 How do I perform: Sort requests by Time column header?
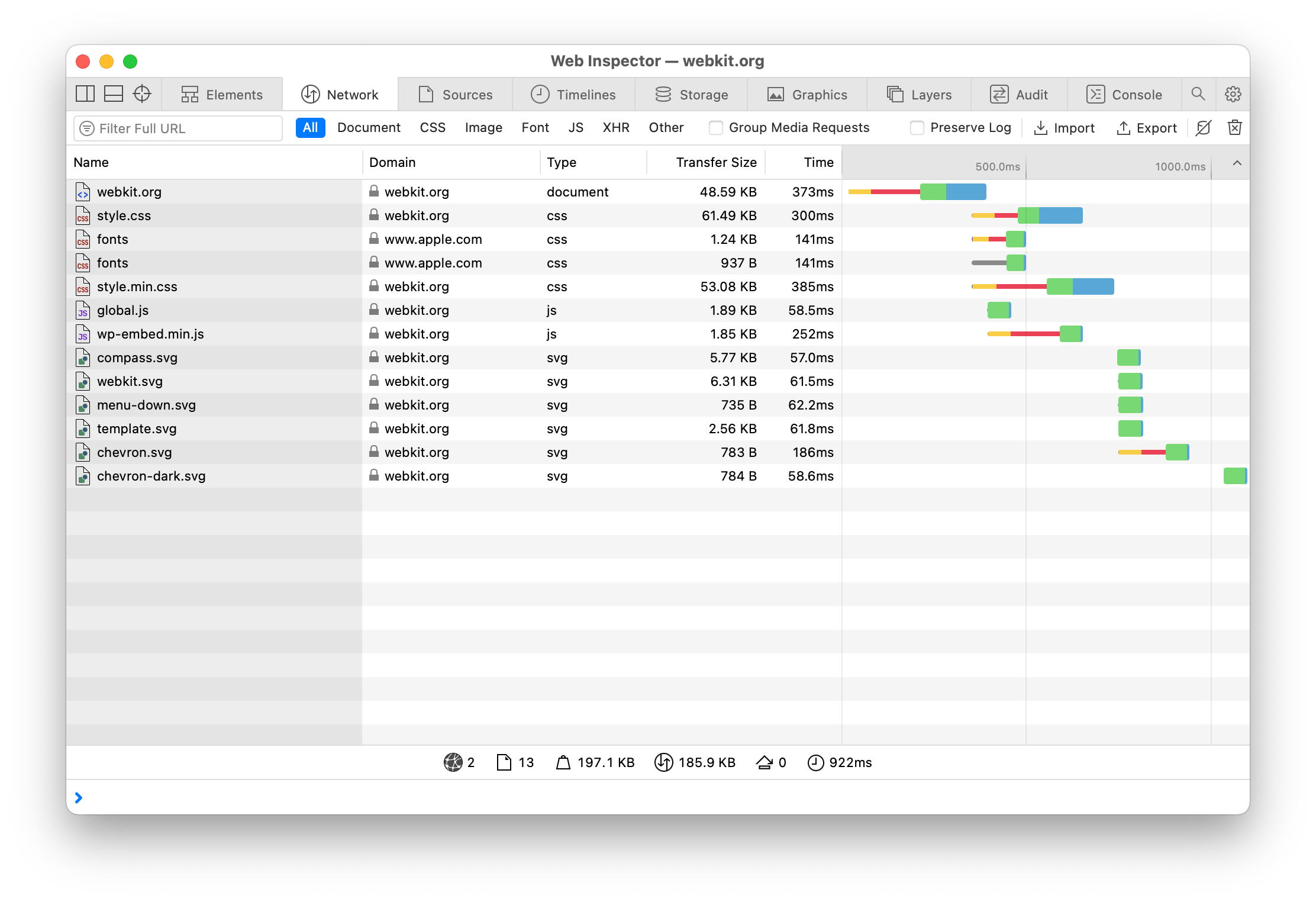point(818,163)
